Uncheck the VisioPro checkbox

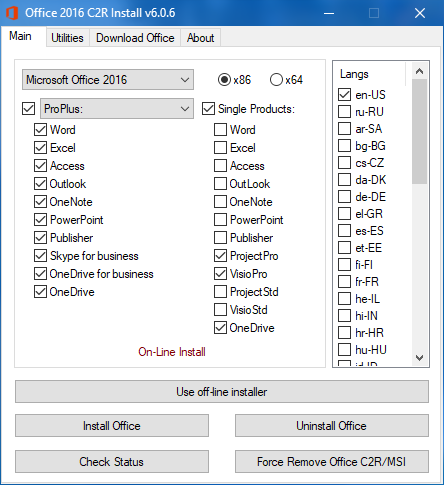pos(220,274)
